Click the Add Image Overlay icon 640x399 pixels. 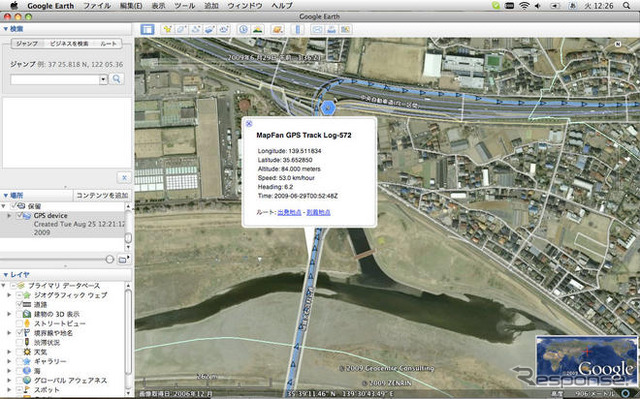click(x=210, y=29)
